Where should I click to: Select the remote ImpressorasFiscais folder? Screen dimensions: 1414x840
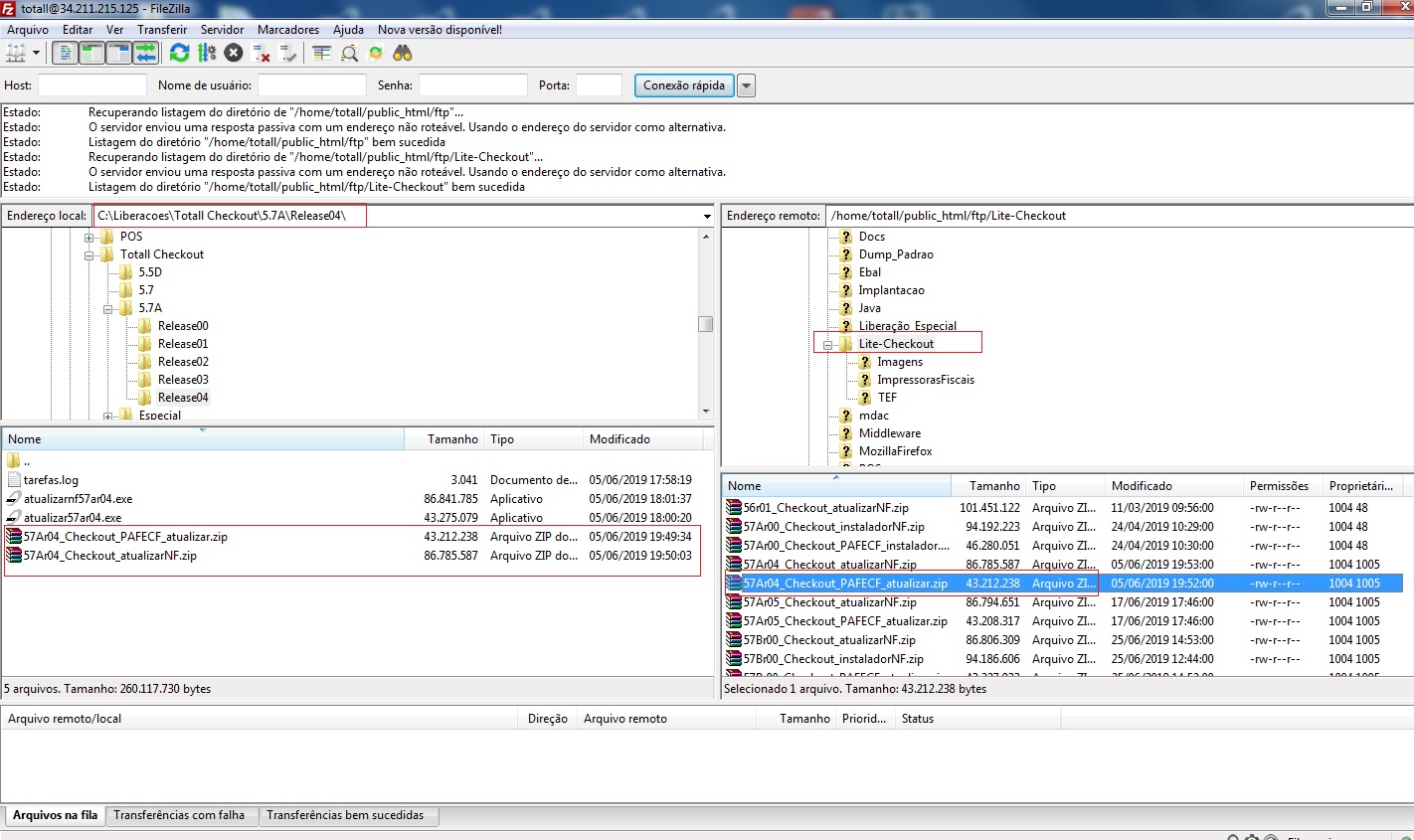tap(926, 380)
